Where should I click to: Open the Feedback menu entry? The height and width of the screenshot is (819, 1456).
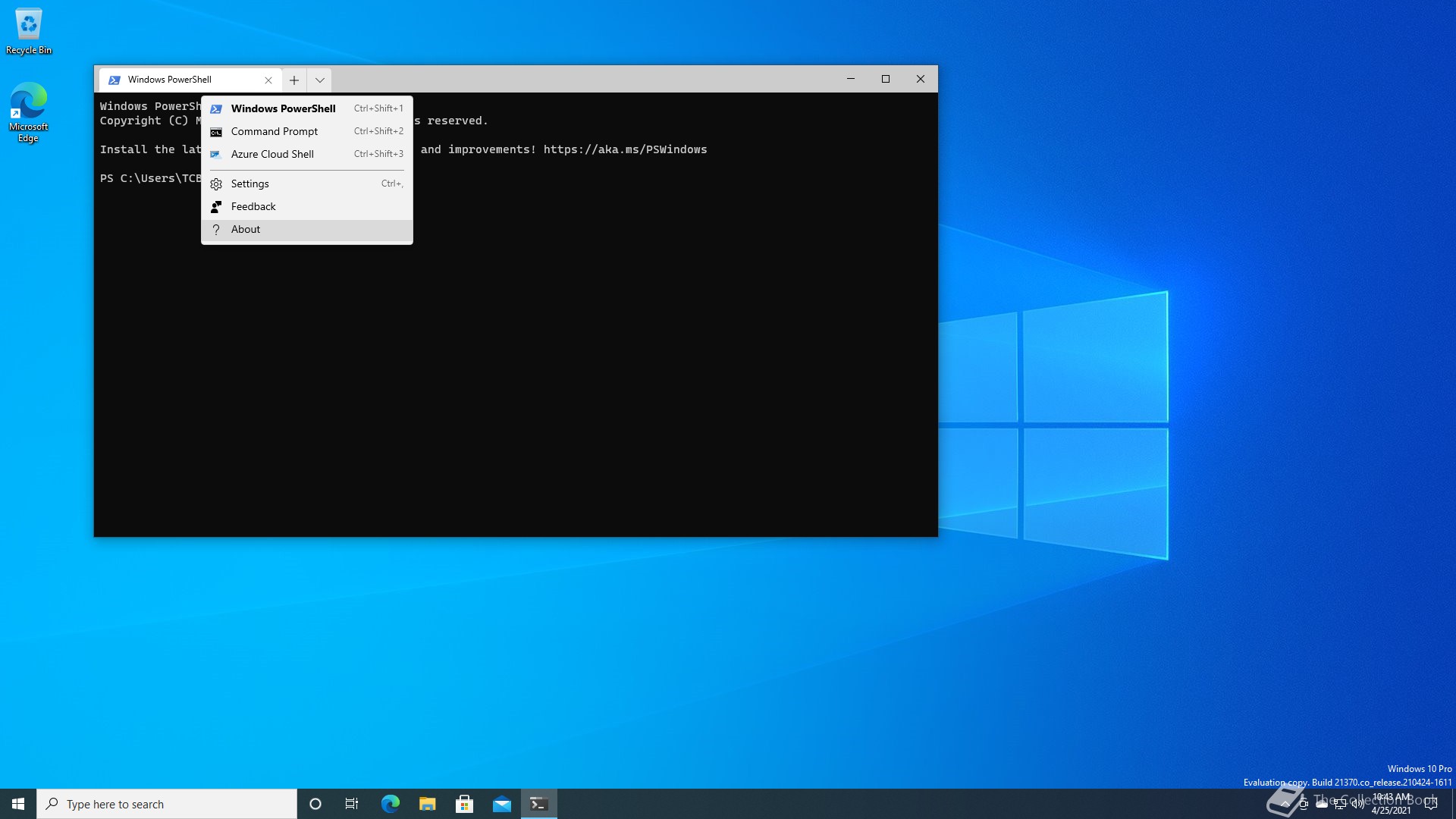pos(307,206)
